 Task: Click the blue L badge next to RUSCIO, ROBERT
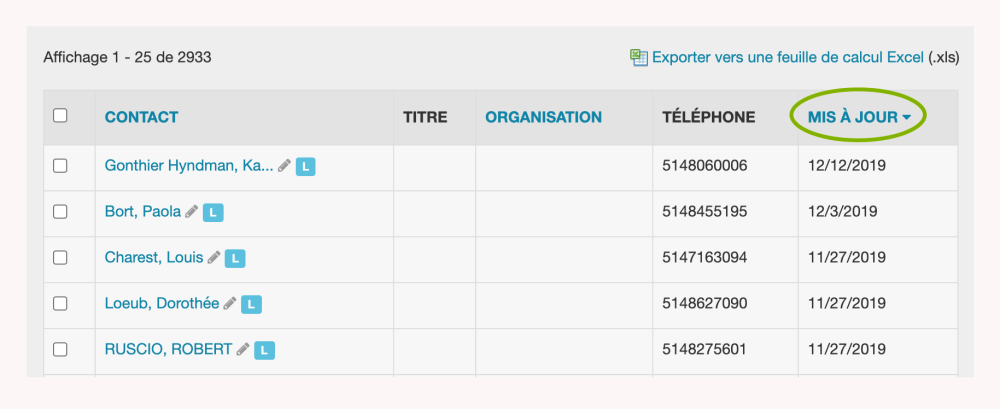tap(264, 350)
